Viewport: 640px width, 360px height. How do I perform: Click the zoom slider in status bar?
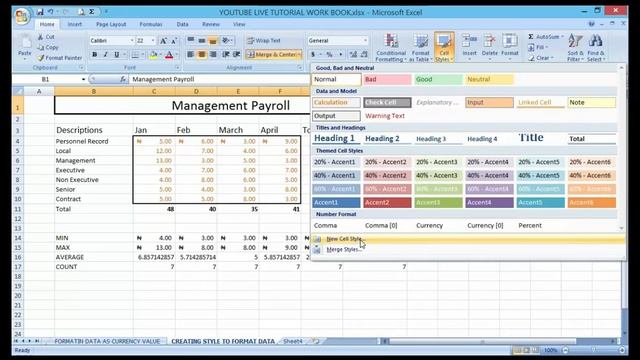[x=593, y=350]
